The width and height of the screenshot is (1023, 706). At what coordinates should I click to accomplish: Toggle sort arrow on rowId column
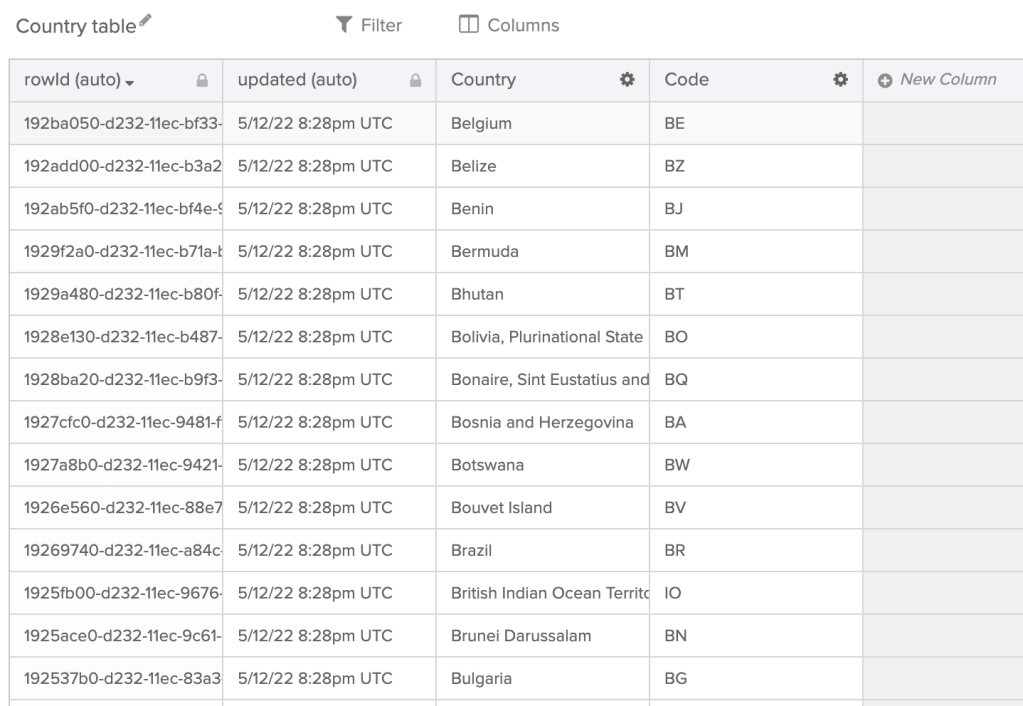(130, 81)
